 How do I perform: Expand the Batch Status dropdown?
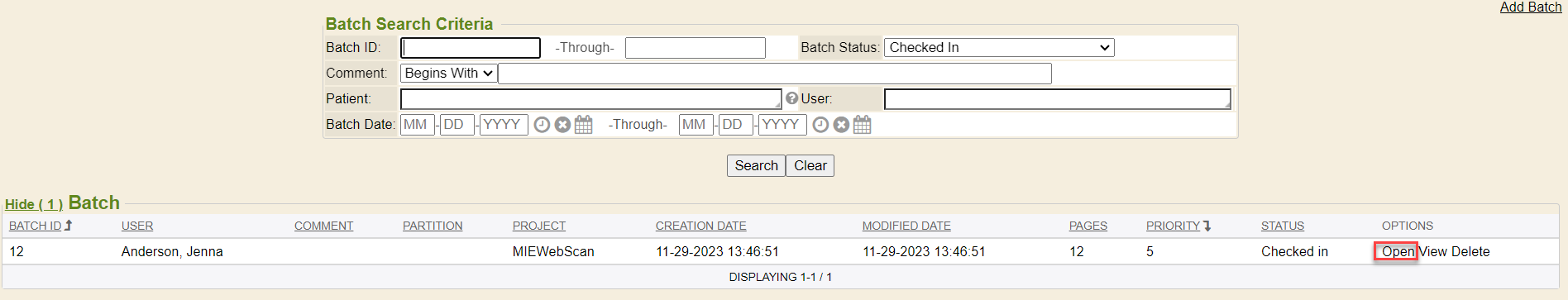click(x=999, y=48)
